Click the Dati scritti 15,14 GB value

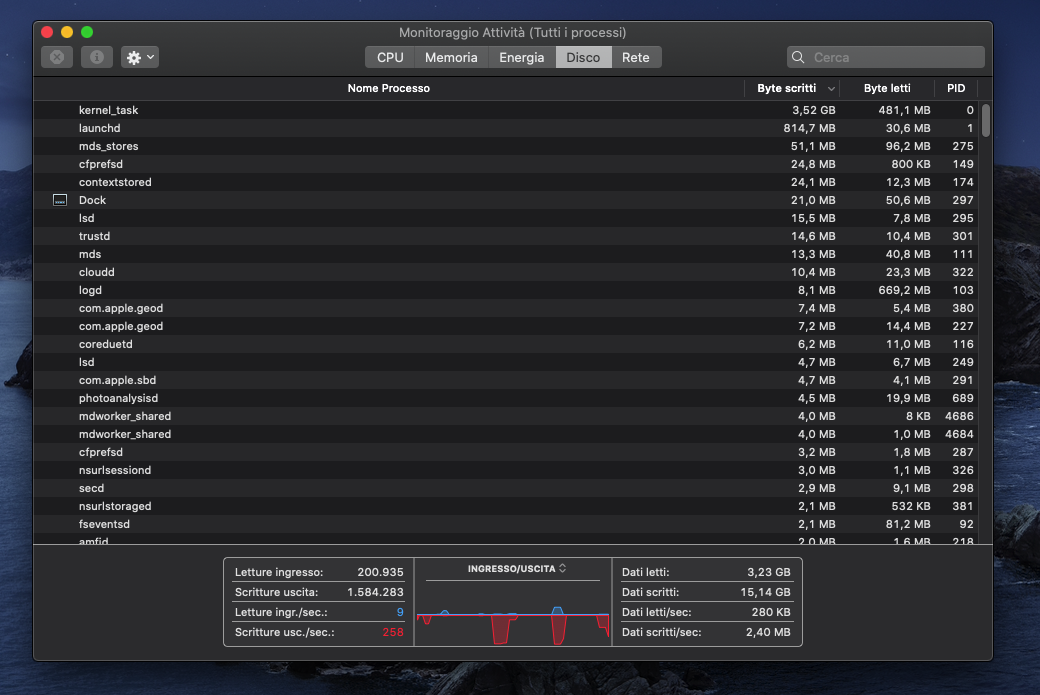[x=765, y=592]
